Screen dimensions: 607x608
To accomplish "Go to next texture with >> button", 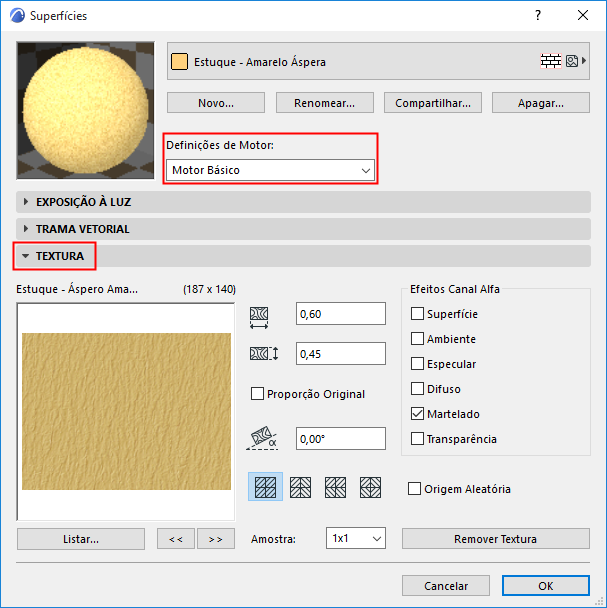I will [216, 539].
